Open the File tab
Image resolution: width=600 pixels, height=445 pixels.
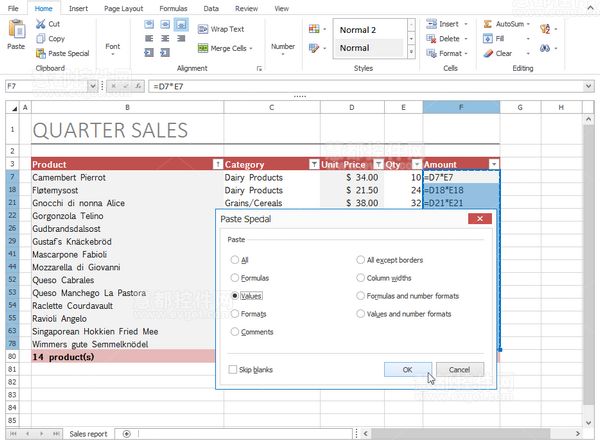tap(13, 8)
